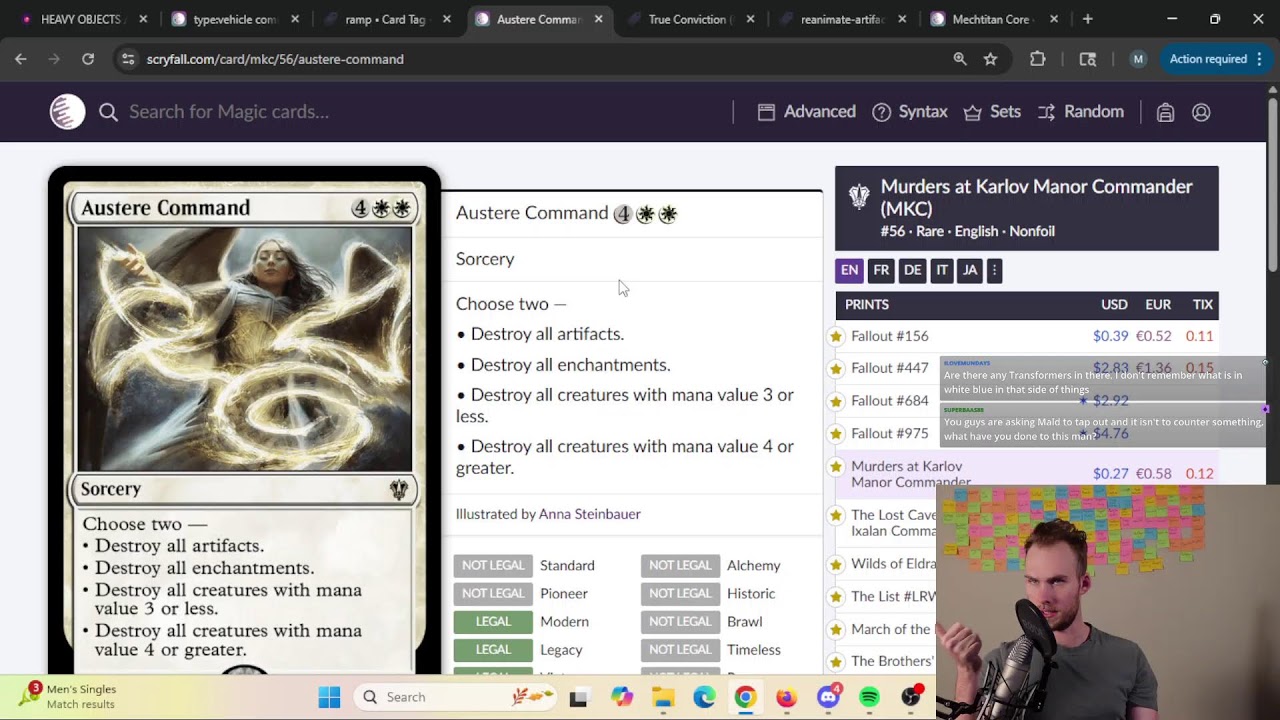Open Discord from the taskbar
The image size is (1280, 720).
coord(828,697)
